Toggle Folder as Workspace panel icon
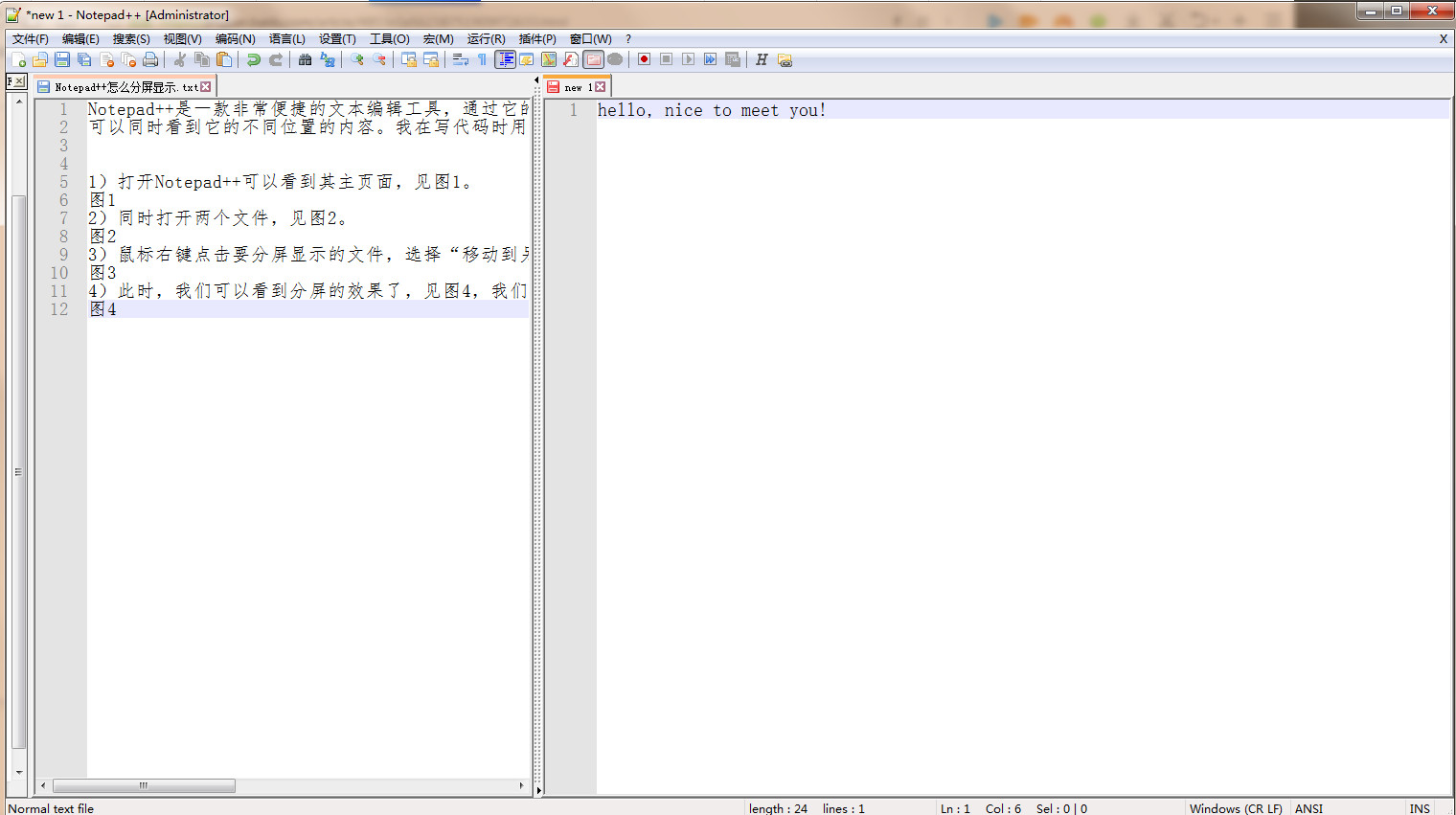 (593, 59)
